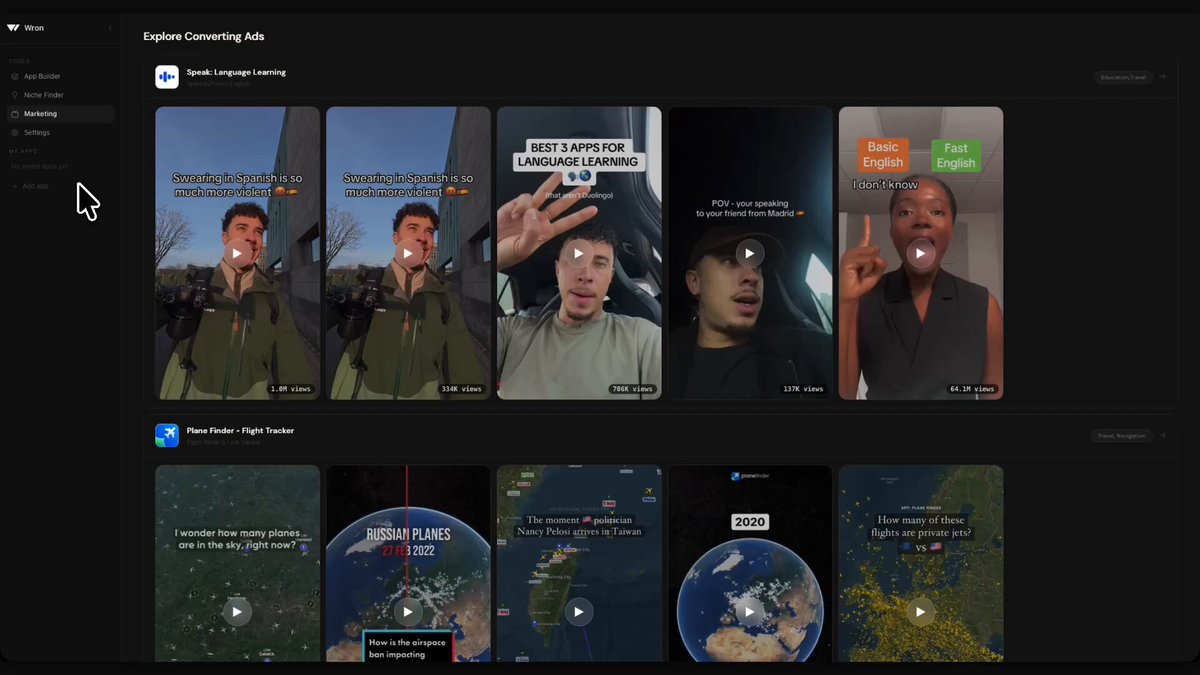
Task: Open the Speak: Language Learning title
Action: [236, 72]
